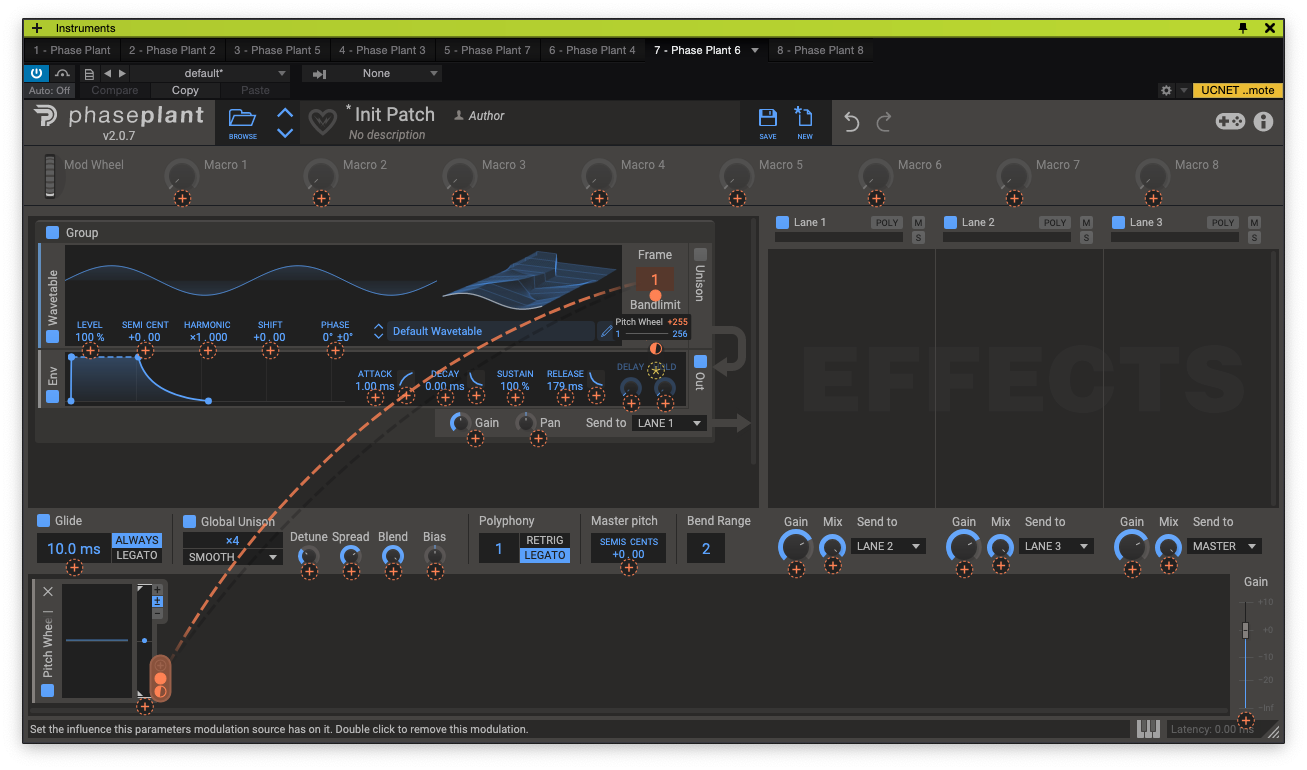The image size is (1307, 770).
Task: Toggle the Group enable checkbox
Action: coord(52,232)
